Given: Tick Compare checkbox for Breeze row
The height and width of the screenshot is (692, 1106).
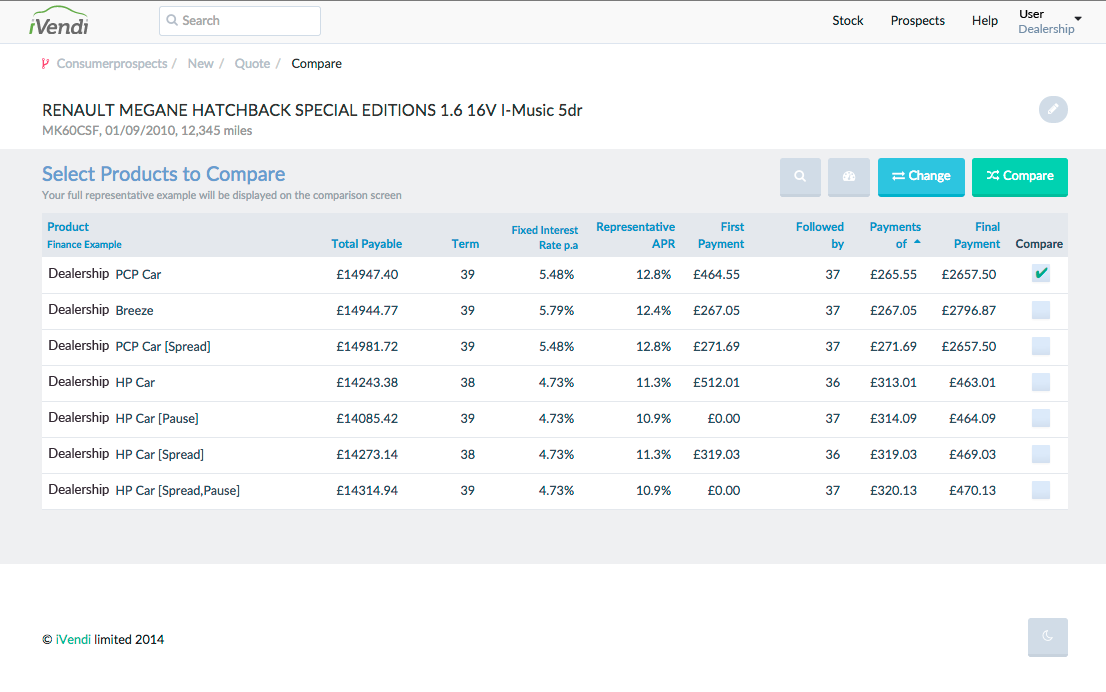Looking at the screenshot, I should (1040, 310).
